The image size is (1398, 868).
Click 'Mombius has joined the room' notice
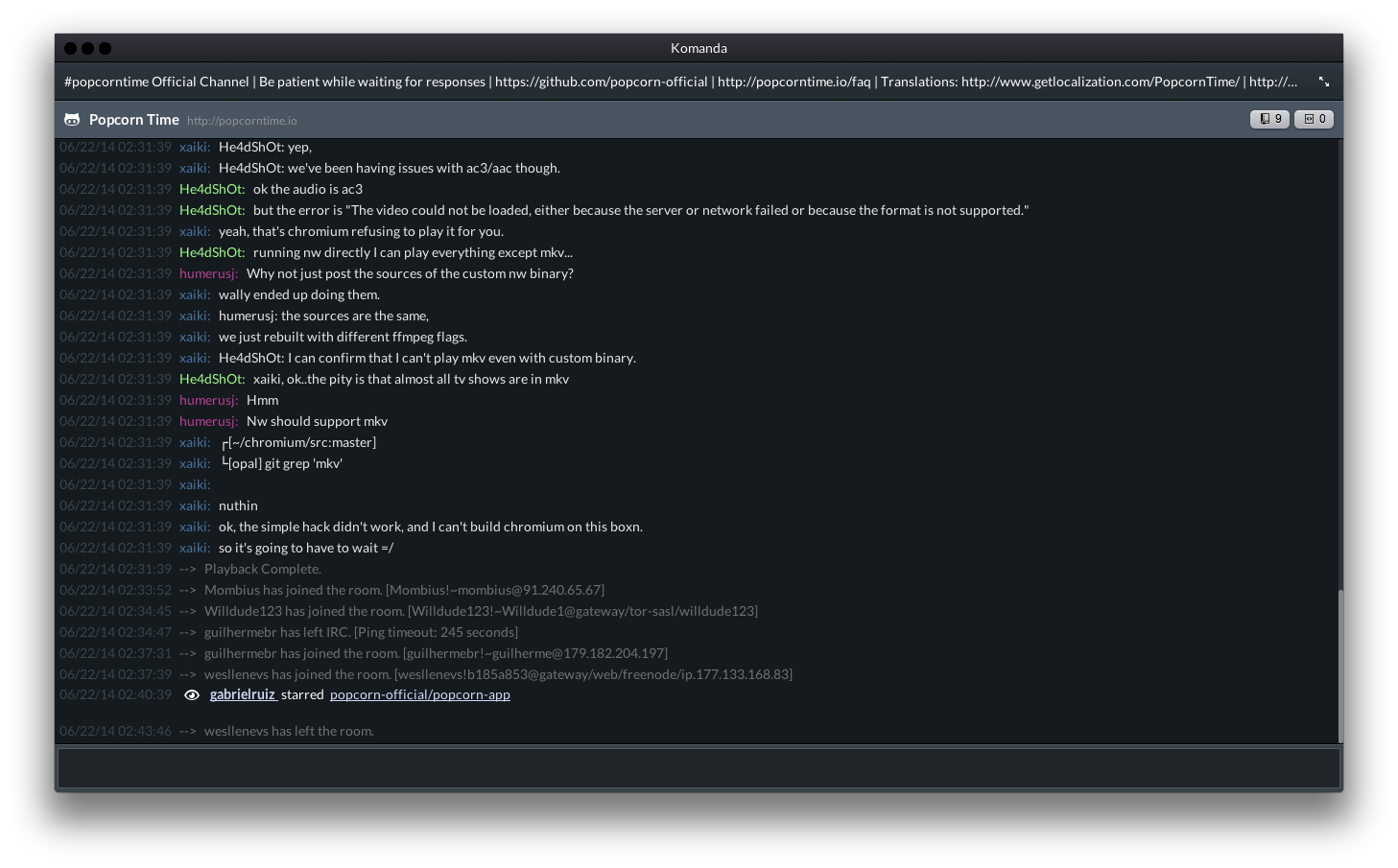click(x=404, y=590)
